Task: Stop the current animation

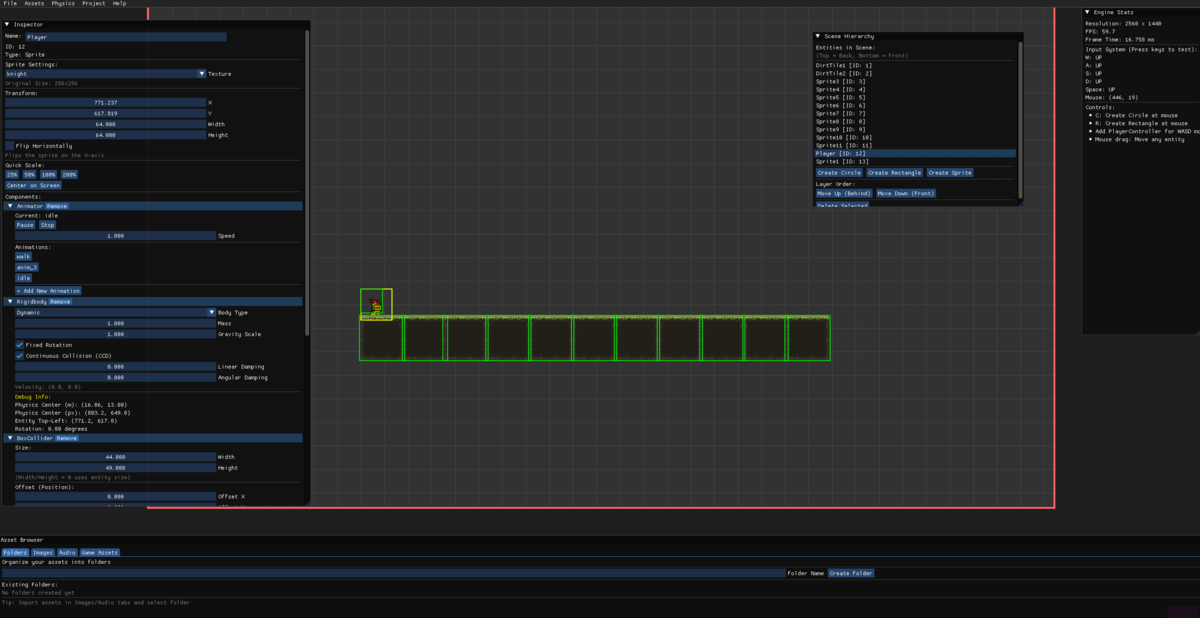Action: point(47,225)
